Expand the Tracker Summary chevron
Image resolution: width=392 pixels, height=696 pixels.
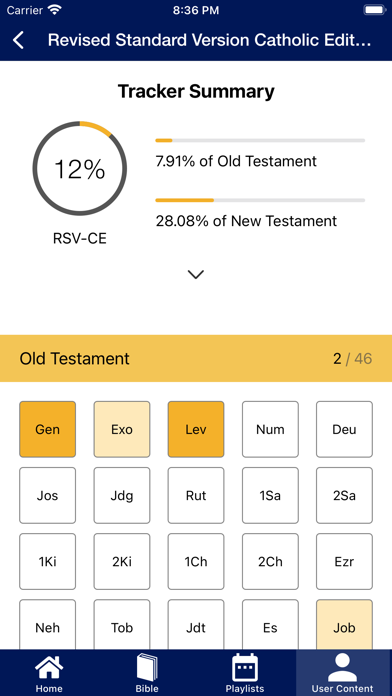tap(196, 274)
